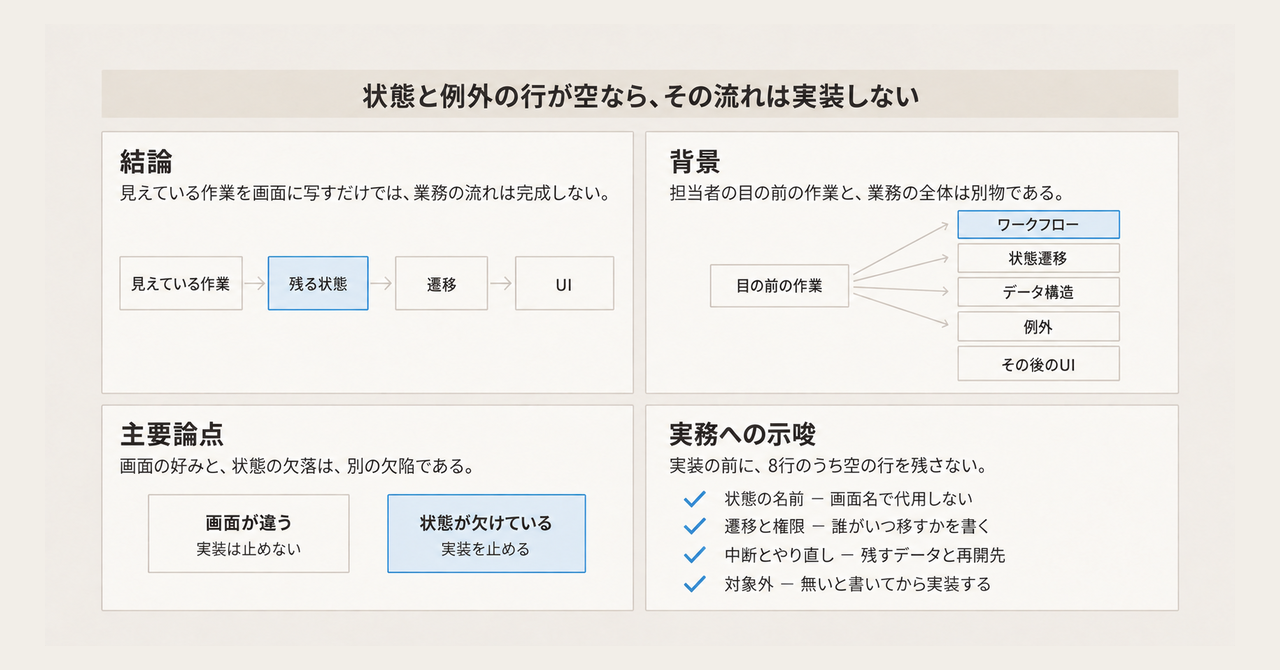Select the 主要論点 heading
The width and height of the screenshot is (1280, 670).
click(172, 434)
